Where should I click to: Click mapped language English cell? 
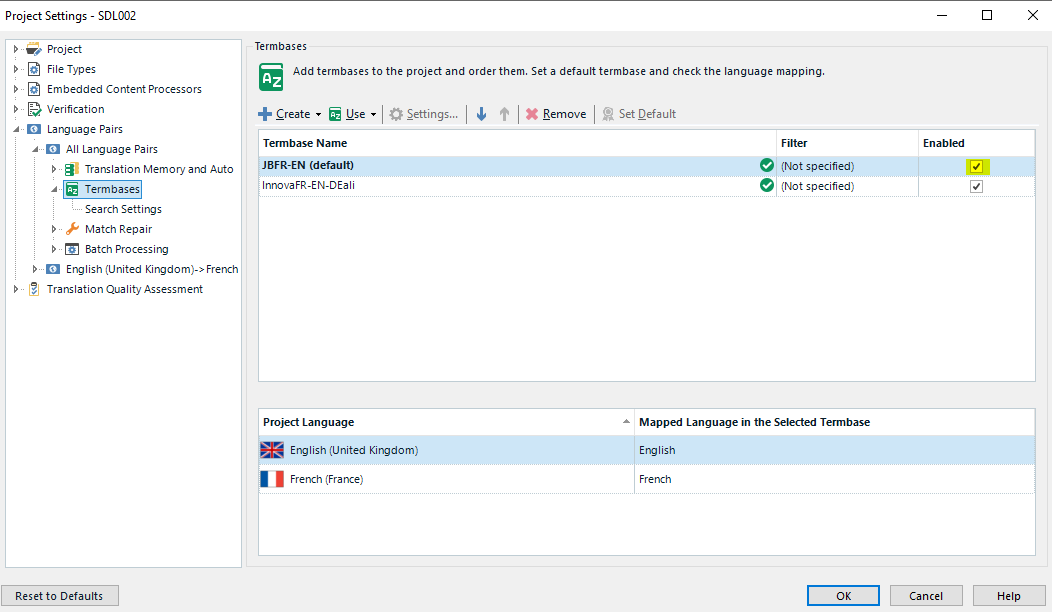point(835,450)
